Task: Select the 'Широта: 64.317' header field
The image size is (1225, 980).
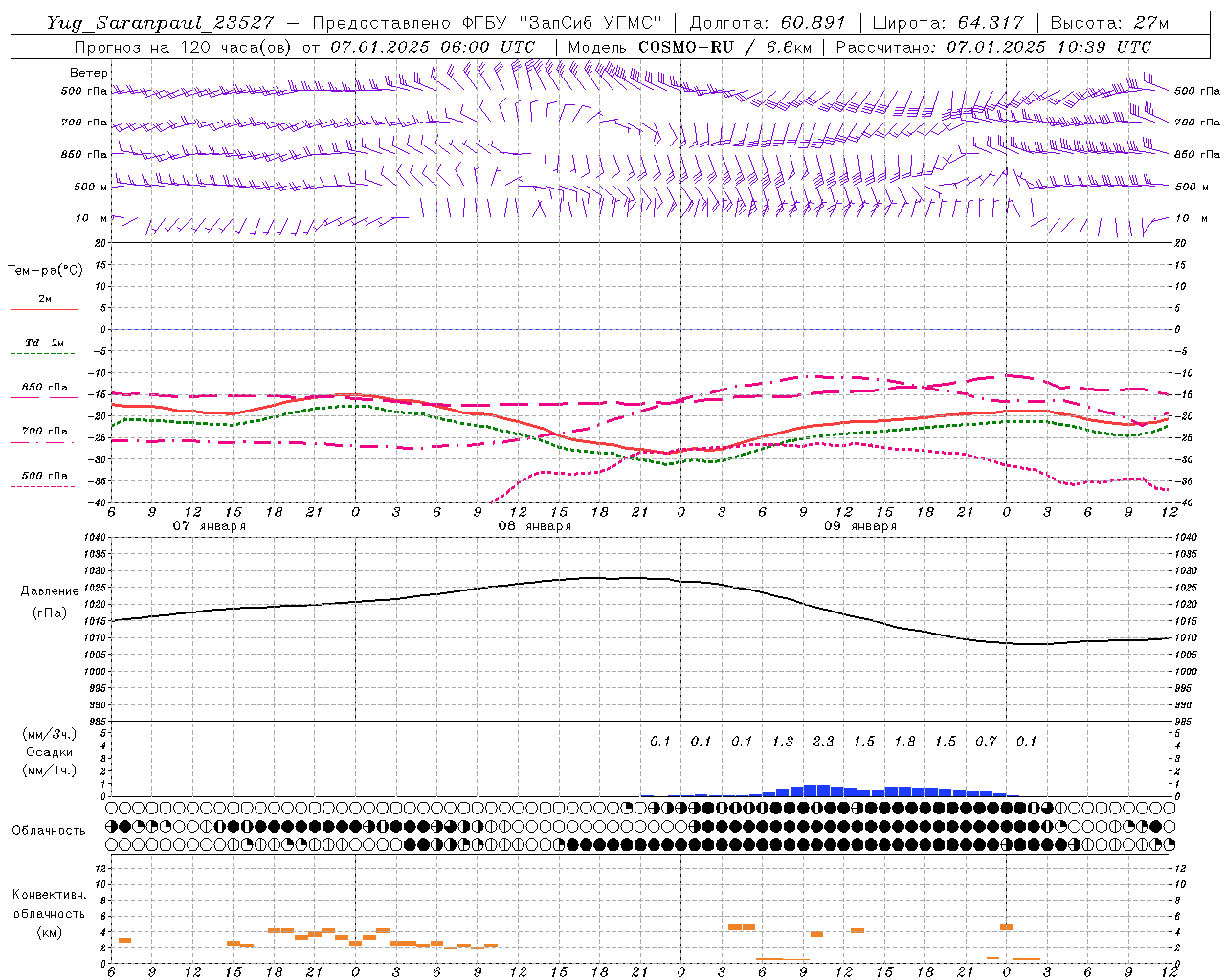Action: (x=948, y=23)
